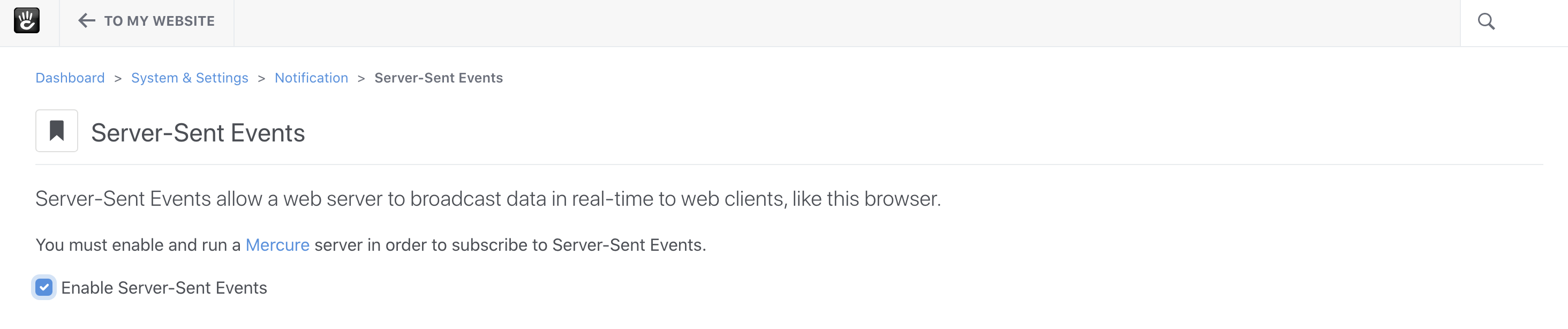Click the large Server-Sent Events page heading
The image size is (1568, 329).
[198, 133]
